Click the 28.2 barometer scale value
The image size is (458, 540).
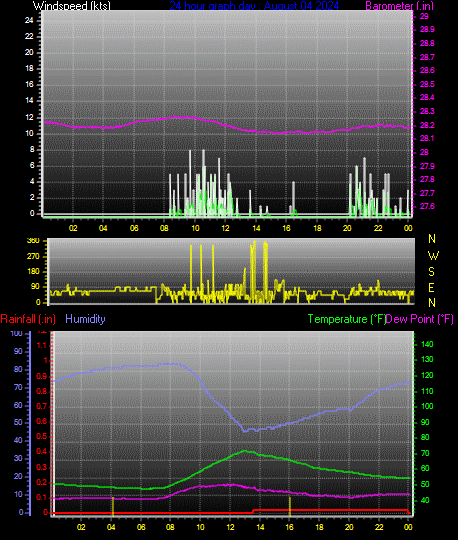[427, 125]
